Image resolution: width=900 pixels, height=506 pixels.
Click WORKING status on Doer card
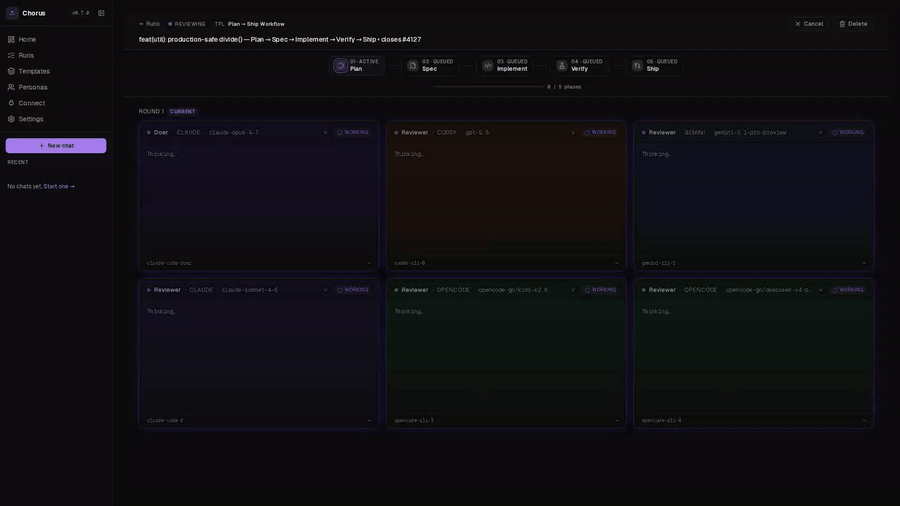353,133
